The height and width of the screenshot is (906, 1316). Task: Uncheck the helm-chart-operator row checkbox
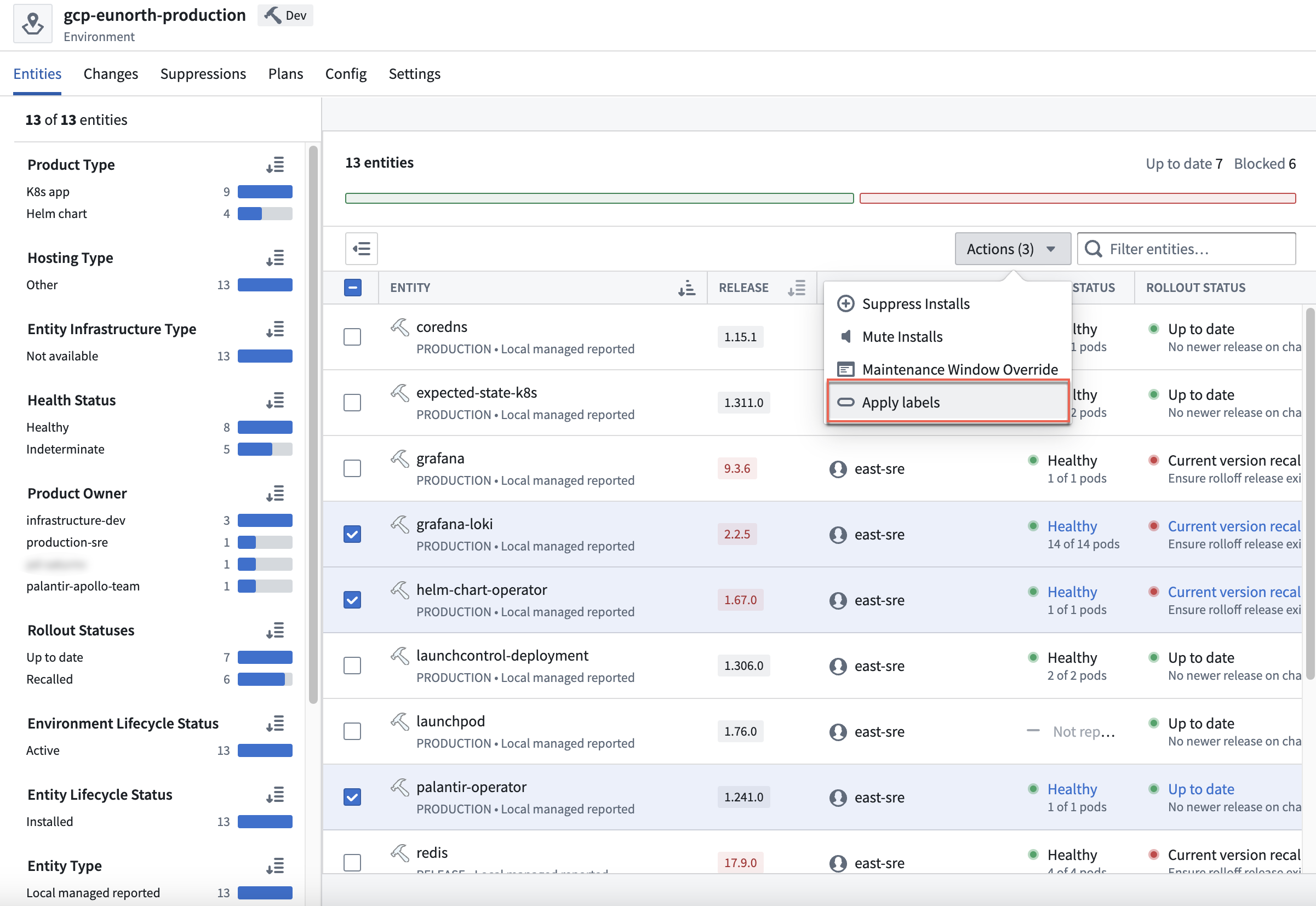click(x=353, y=600)
